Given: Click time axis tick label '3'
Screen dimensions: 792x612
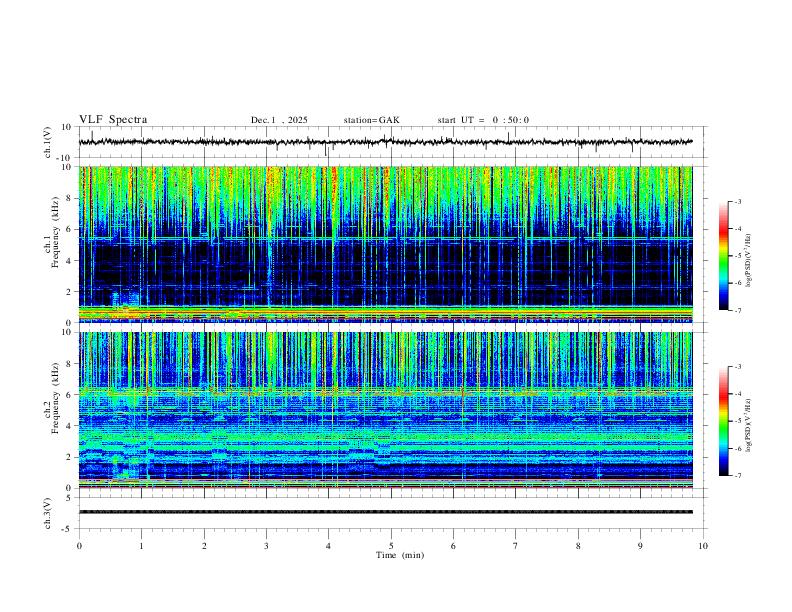Looking at the screenshot, I should [x=266, y=546].
